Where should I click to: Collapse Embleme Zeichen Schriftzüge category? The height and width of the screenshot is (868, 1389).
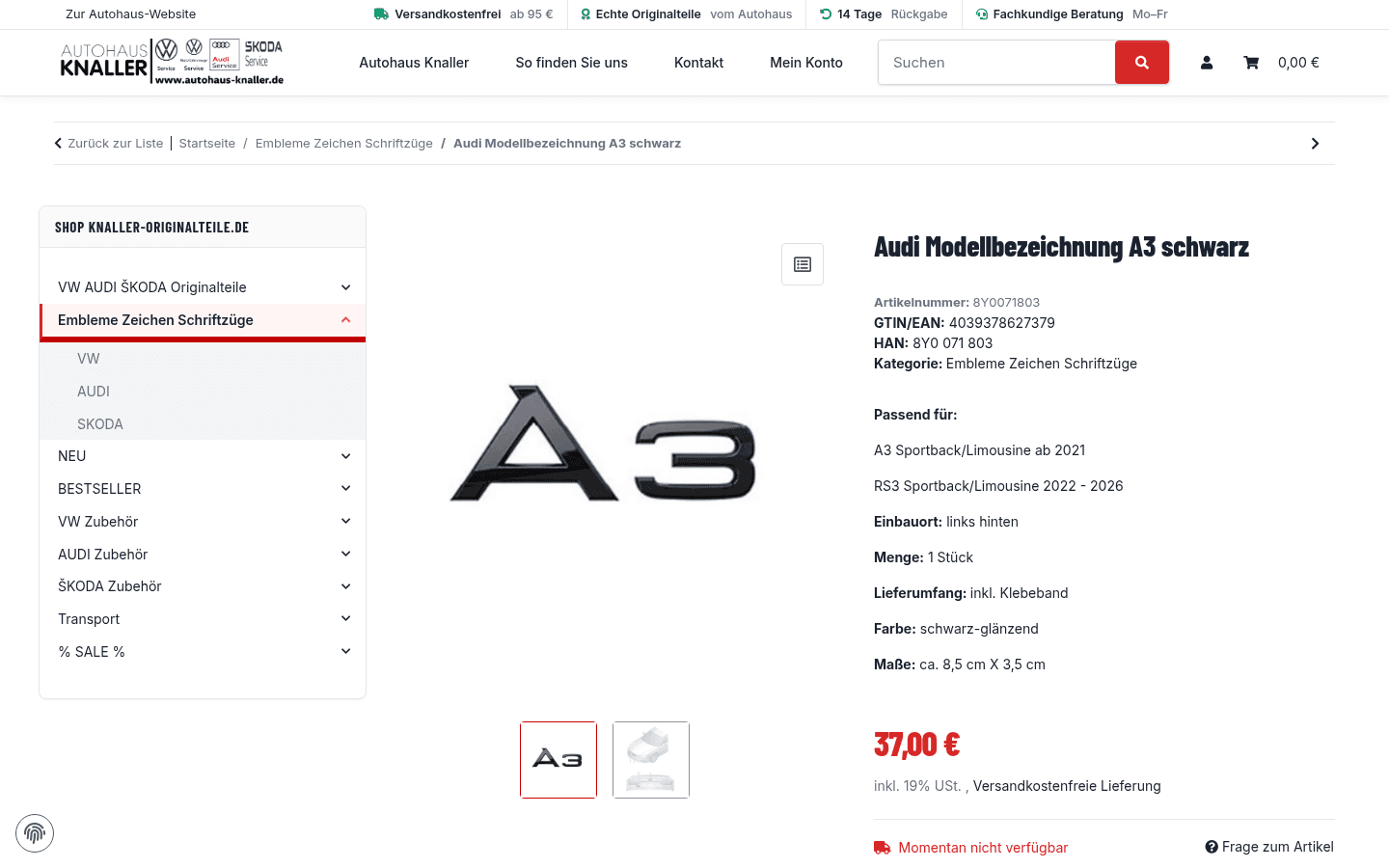click(x=345, y=320)
